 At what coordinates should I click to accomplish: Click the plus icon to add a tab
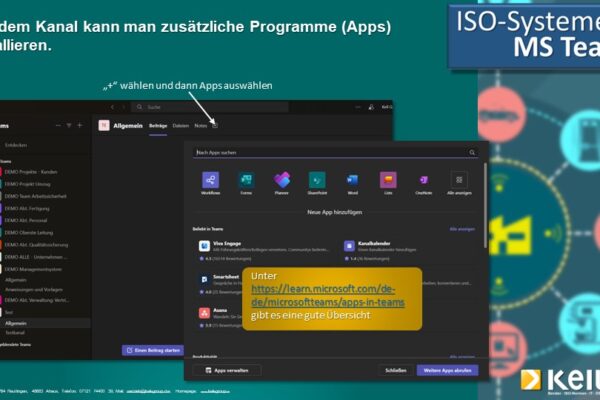pyautogui.click(x=215, y=125)
